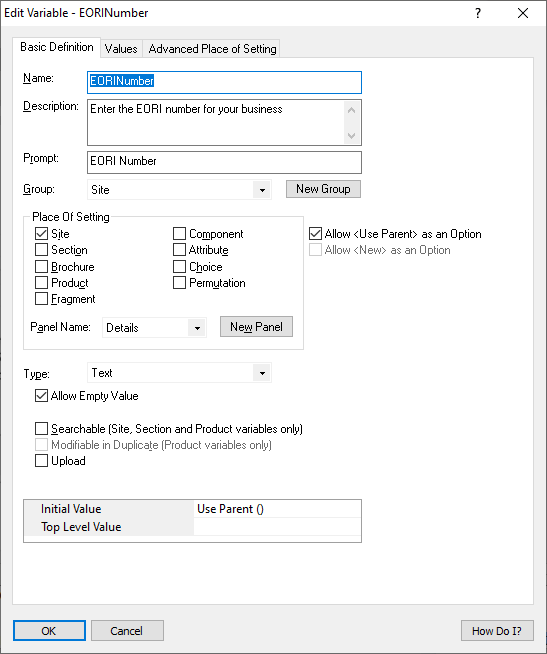Click the New Group button
The width and height of the screenshot is (547, 654).
tap(323, 189)
